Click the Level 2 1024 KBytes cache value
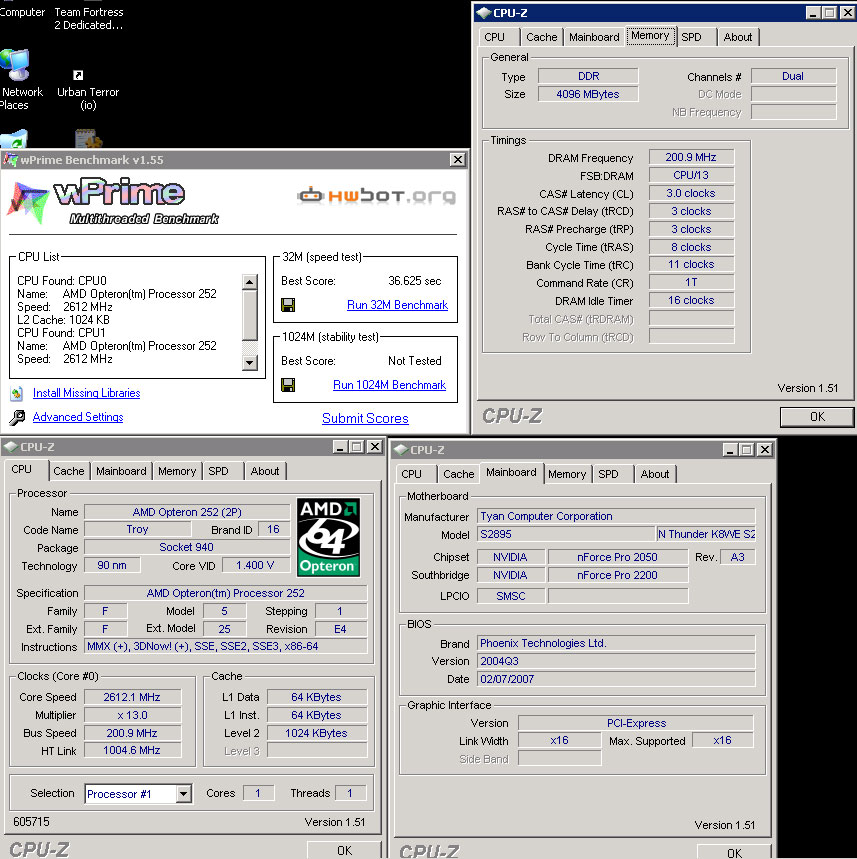 point(316,734)
